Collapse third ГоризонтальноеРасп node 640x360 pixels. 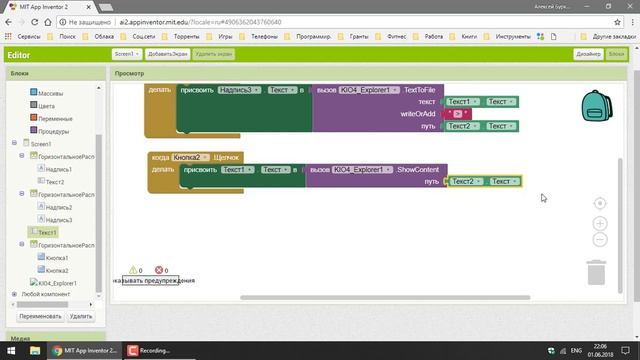(x=22, y=244)
